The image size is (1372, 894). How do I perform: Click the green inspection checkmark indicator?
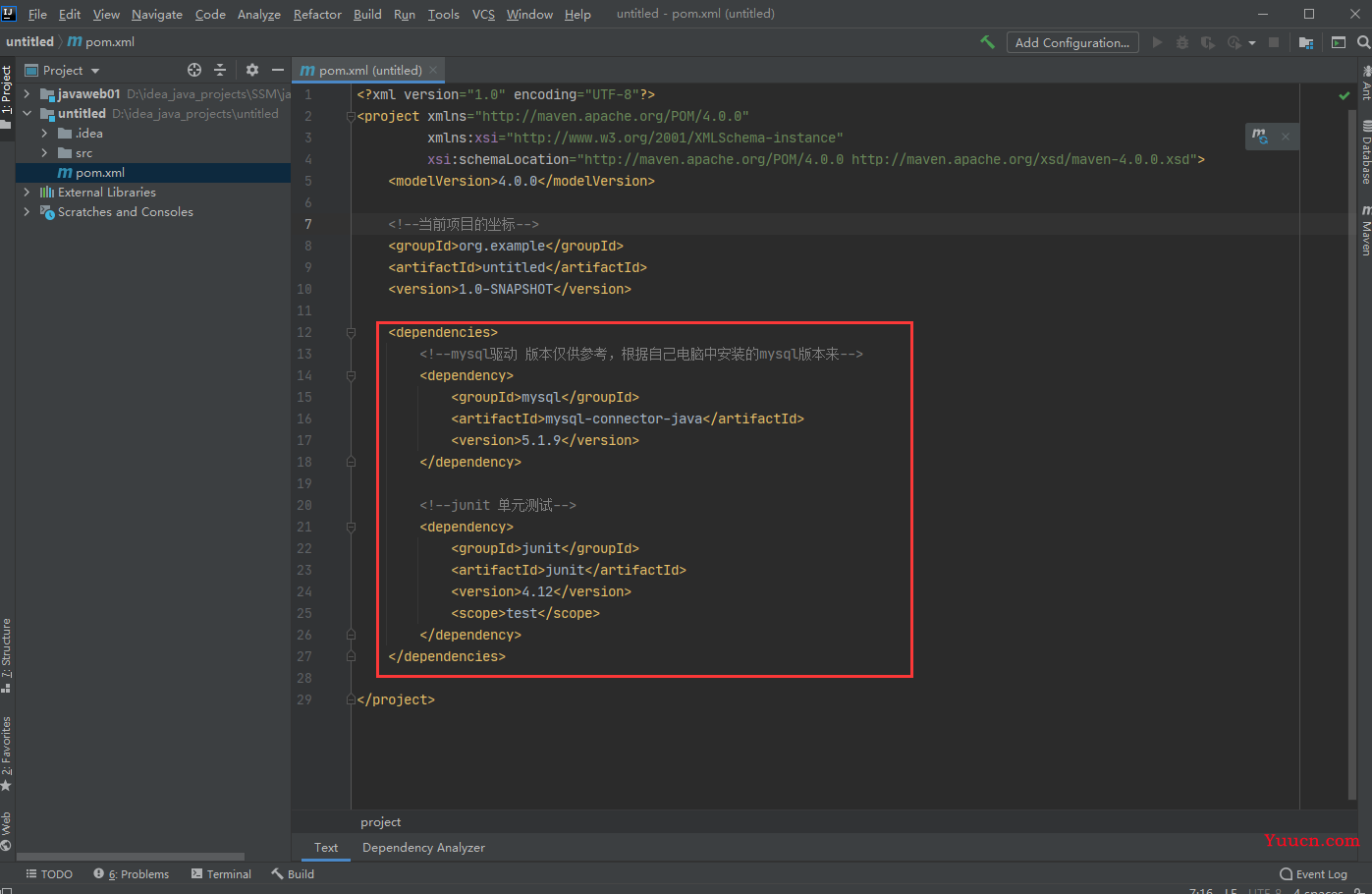[1344, 95]
